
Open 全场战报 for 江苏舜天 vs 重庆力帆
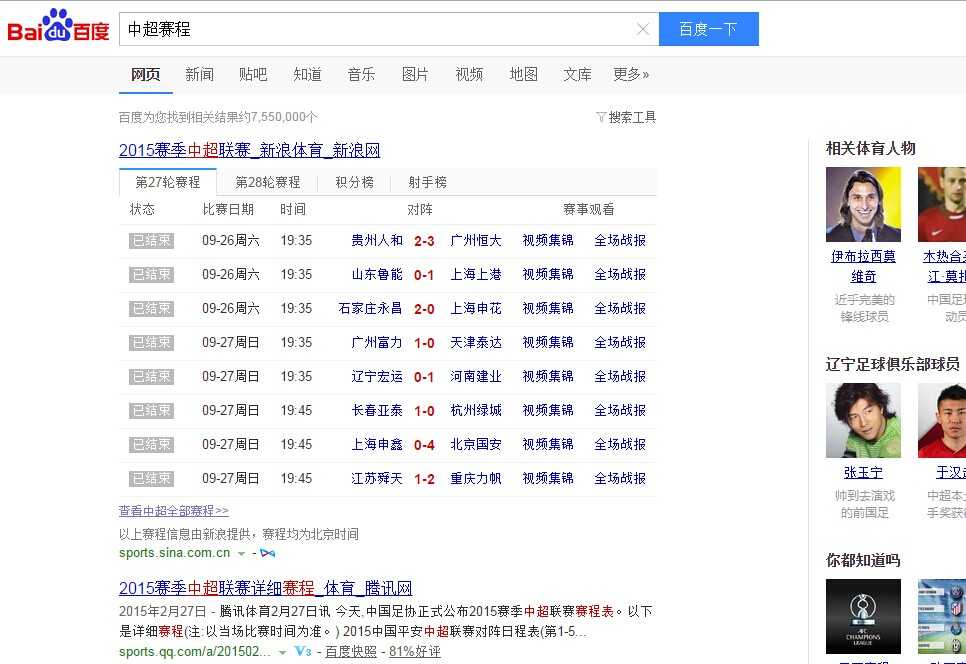pos(620,478)
